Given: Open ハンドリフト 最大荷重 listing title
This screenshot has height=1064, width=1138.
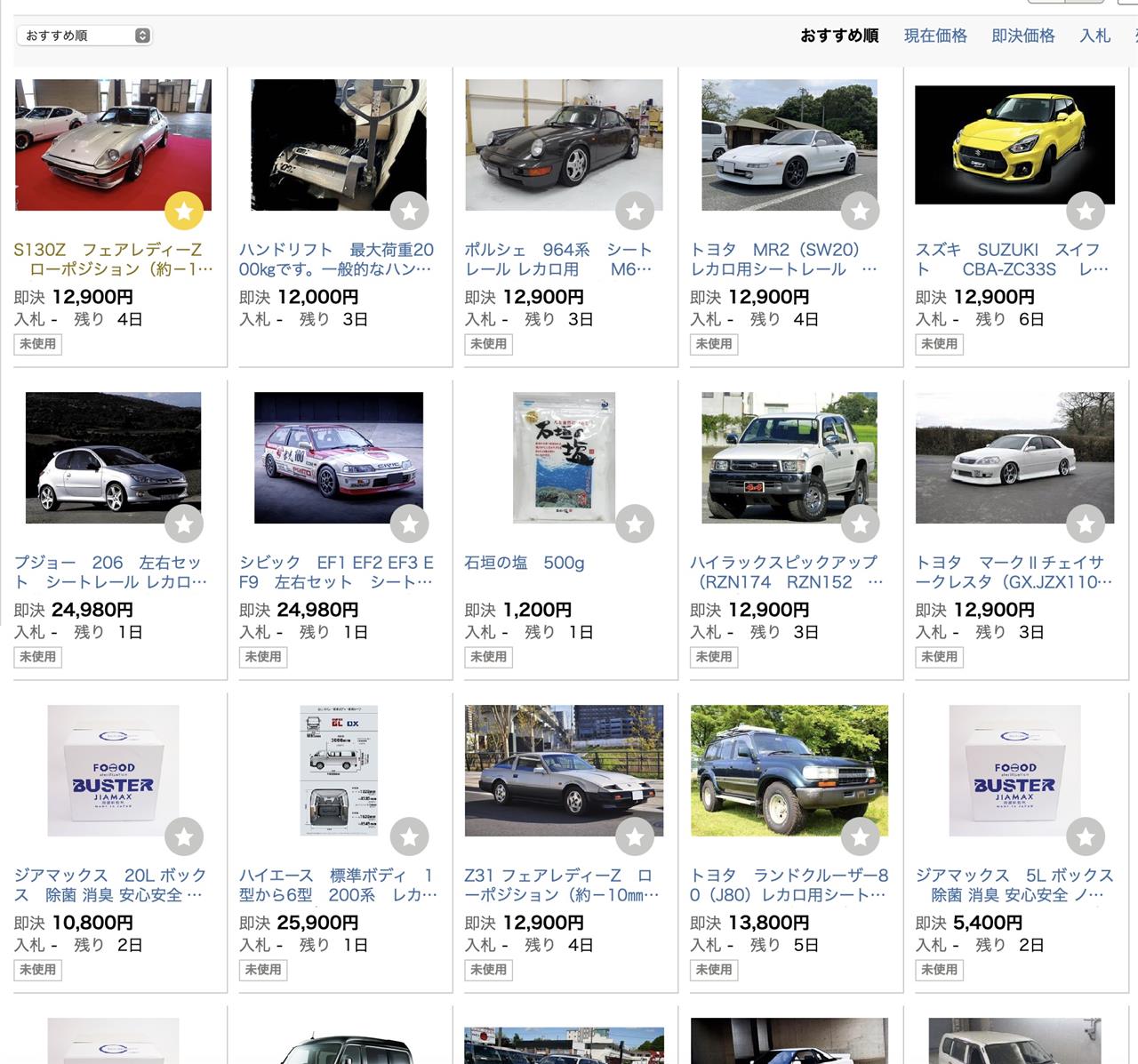Looking at the screenshot, I should (x=336, y=260).
